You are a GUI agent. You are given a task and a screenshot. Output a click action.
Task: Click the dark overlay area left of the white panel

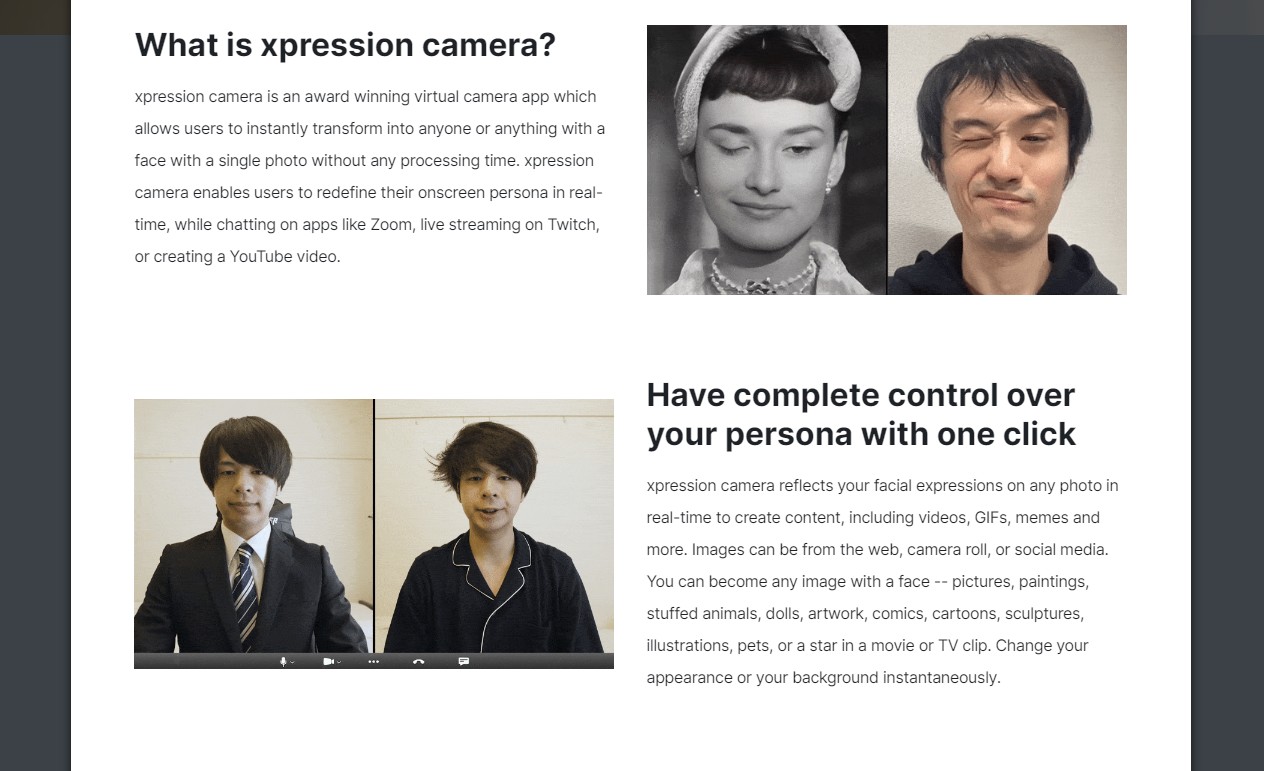[x=35, y=400]
